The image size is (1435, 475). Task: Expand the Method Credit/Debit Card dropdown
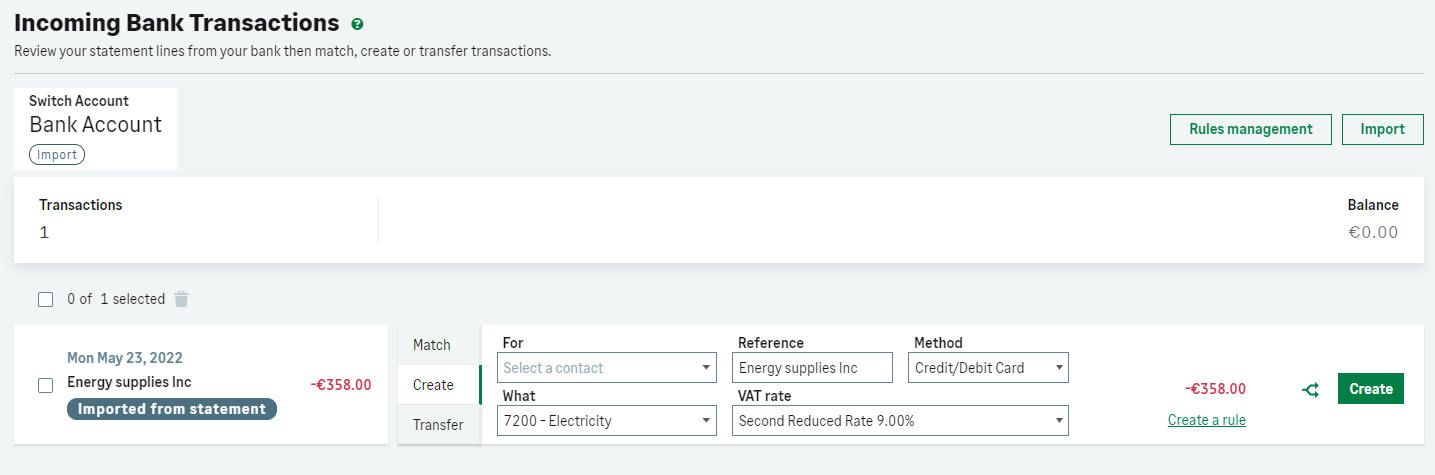[987, 368]
